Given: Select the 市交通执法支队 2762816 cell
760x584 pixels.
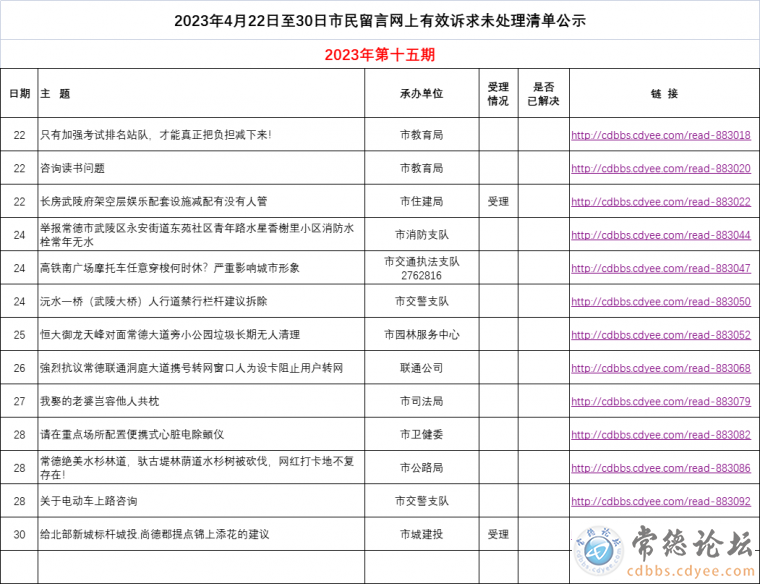Looking at the screenshot, I should [421, 268].
